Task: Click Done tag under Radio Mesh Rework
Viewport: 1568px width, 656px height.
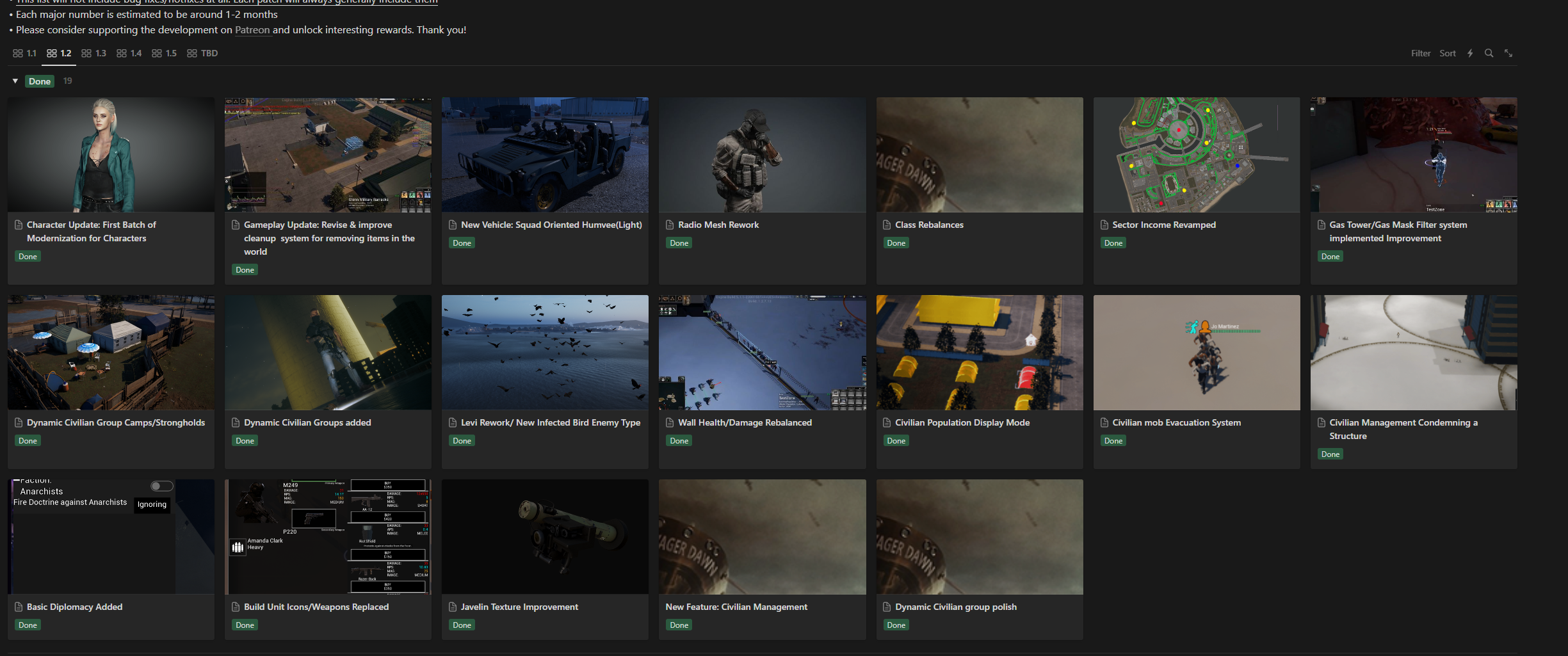Action: (x=679, y=243)
